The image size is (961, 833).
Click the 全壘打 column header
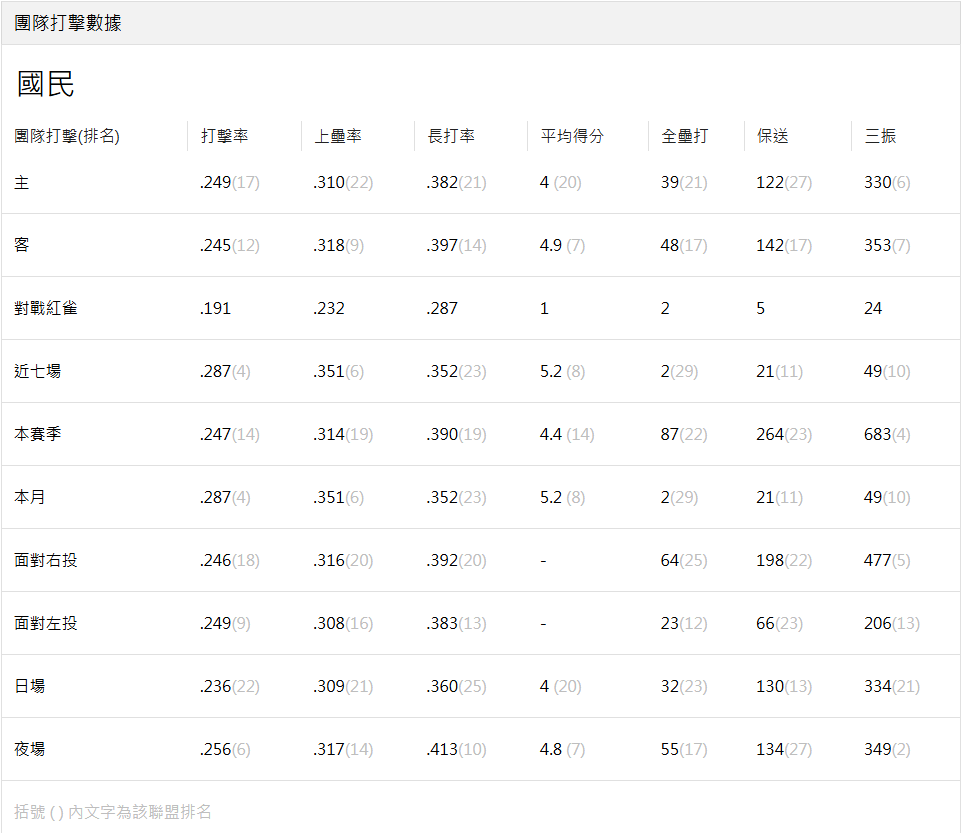(685, 136)
